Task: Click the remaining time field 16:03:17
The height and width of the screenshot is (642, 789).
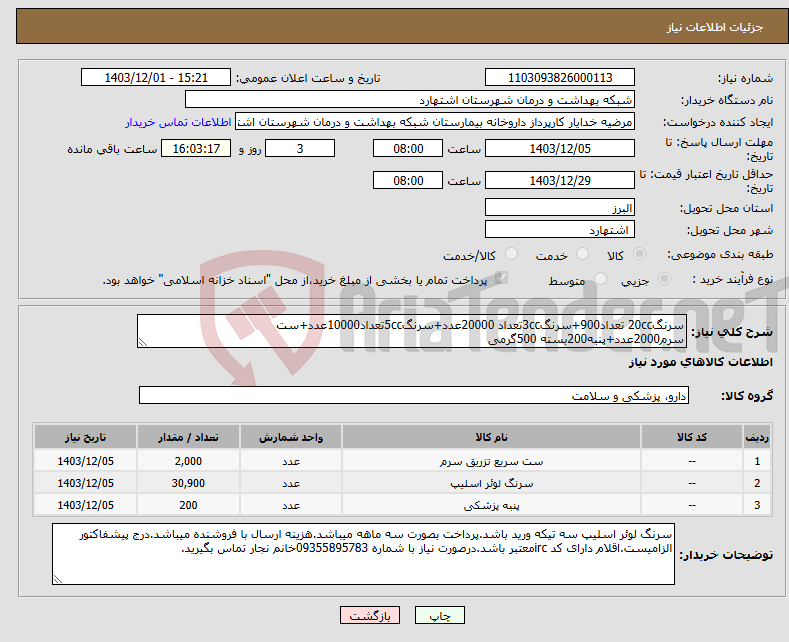Action: pyautogui.click(x=196, y=148)
